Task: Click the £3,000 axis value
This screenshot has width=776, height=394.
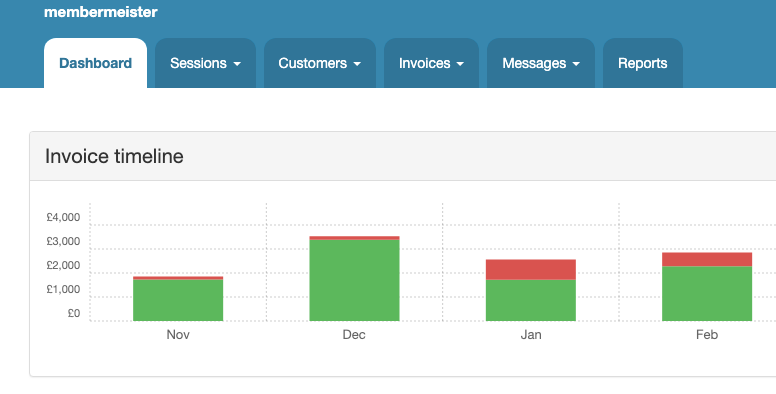Action: pos(63,242)
